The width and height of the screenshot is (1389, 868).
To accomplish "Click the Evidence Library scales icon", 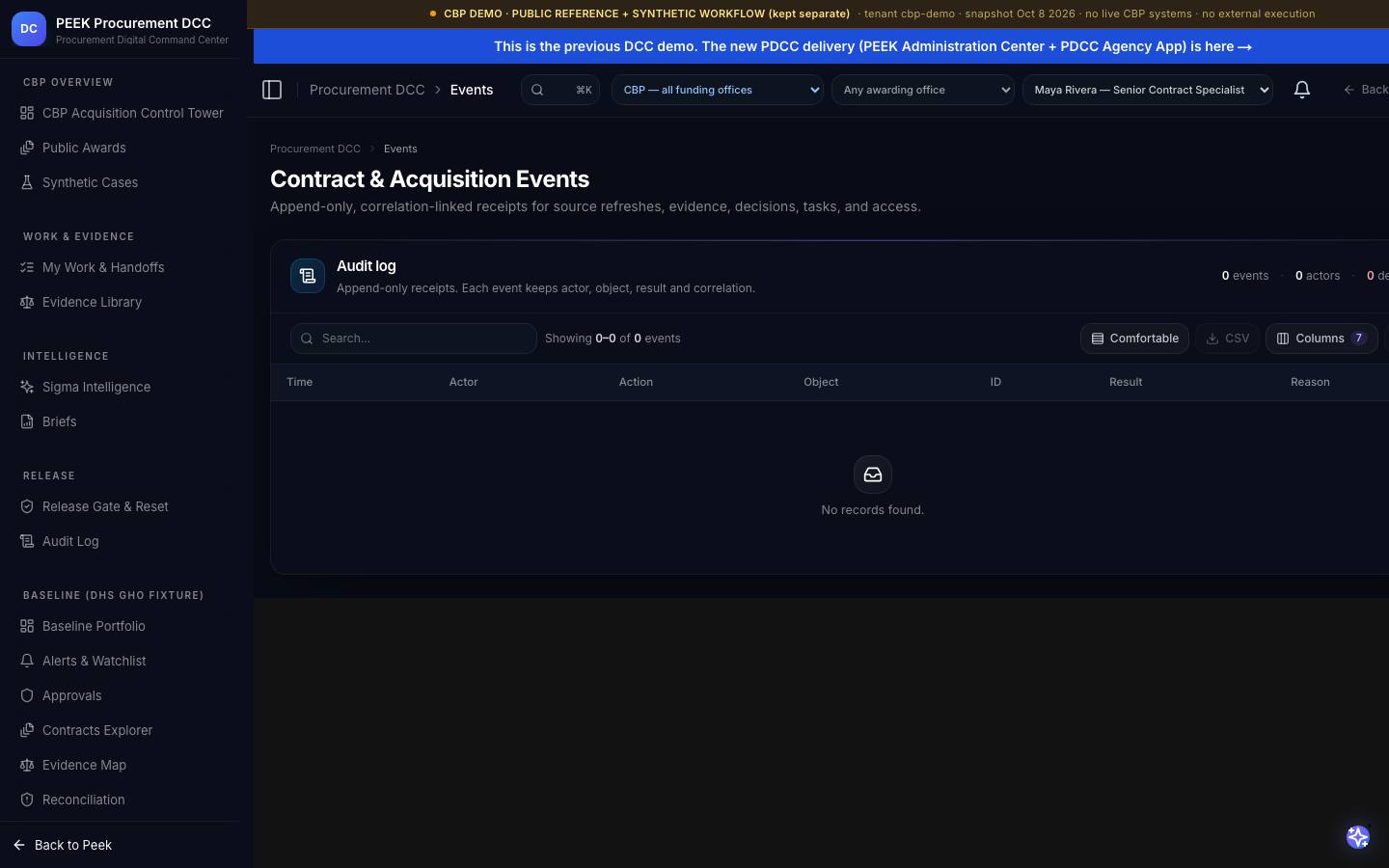I will [27, 302].
